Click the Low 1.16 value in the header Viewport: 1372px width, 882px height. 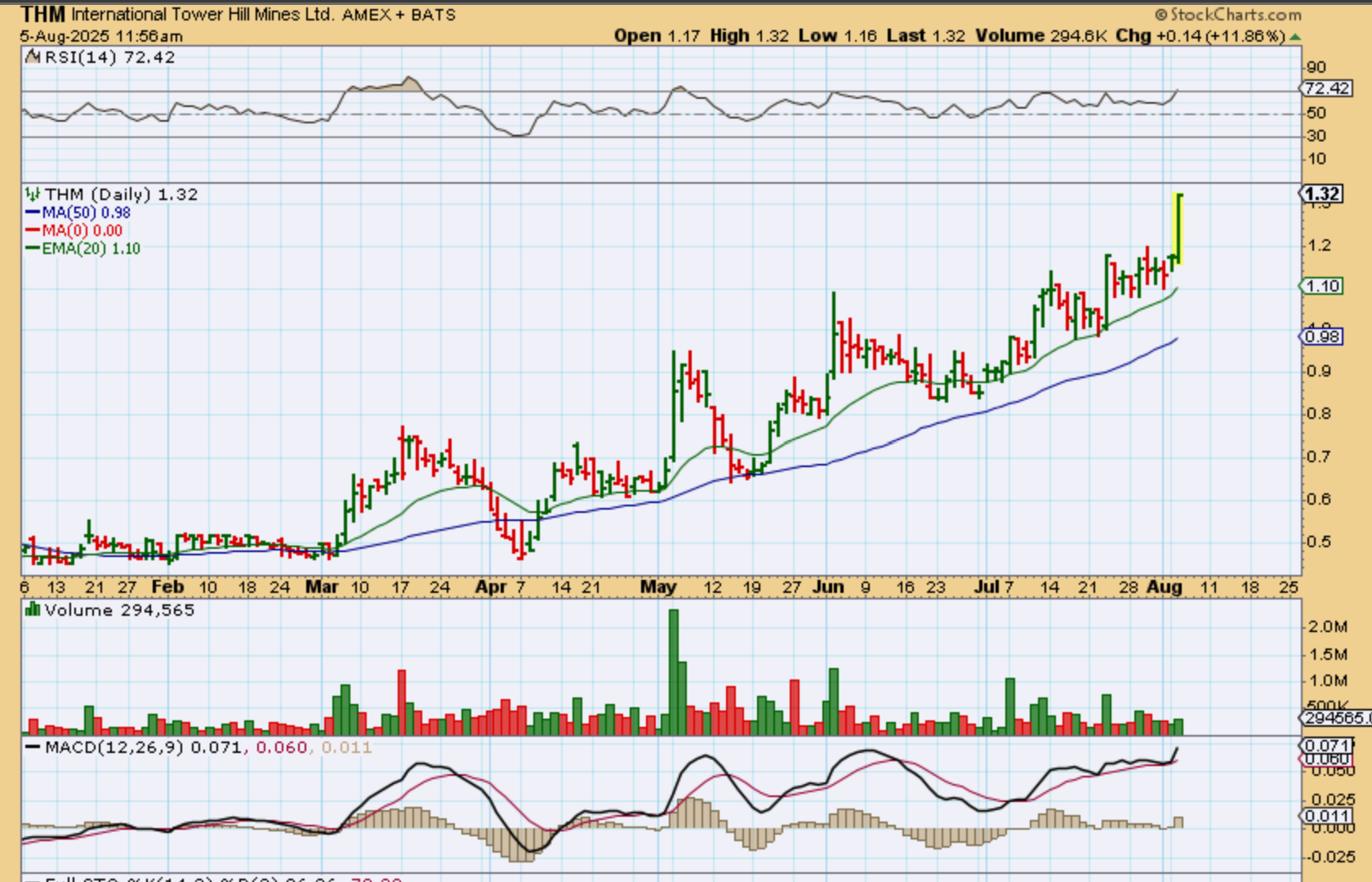[837, 36]
